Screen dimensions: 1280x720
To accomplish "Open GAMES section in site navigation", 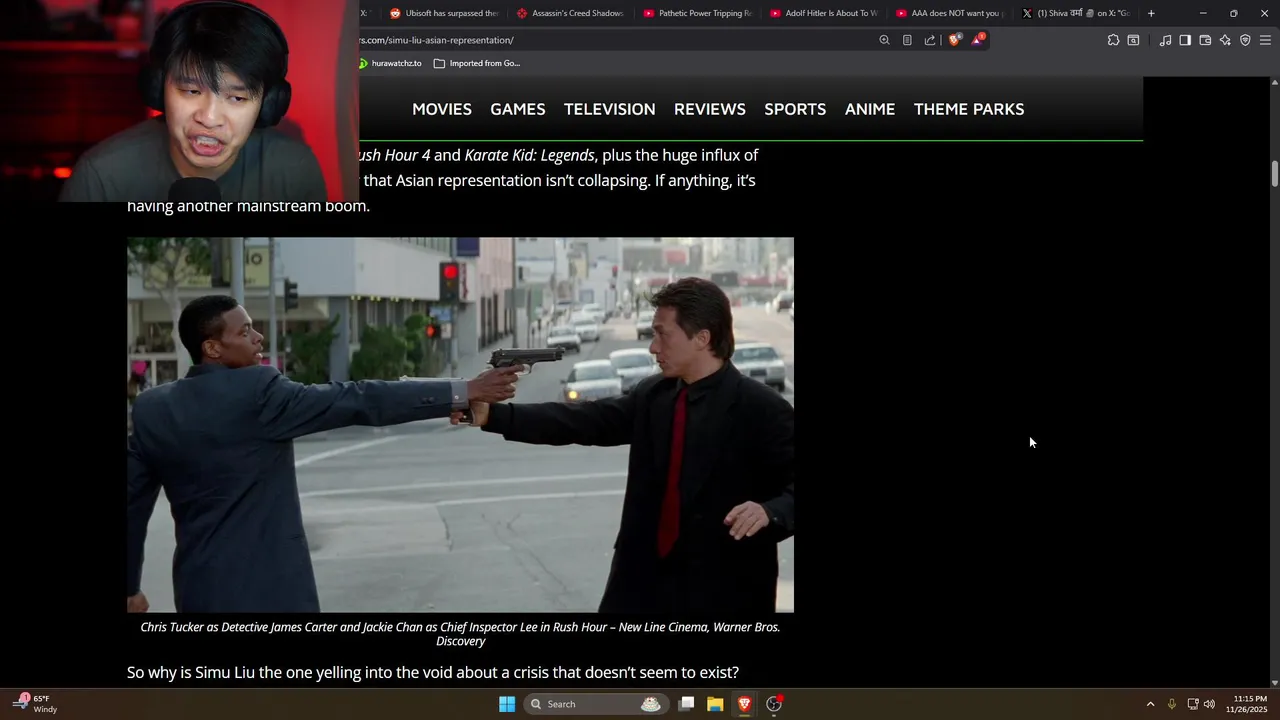I will tap(518, 109).
